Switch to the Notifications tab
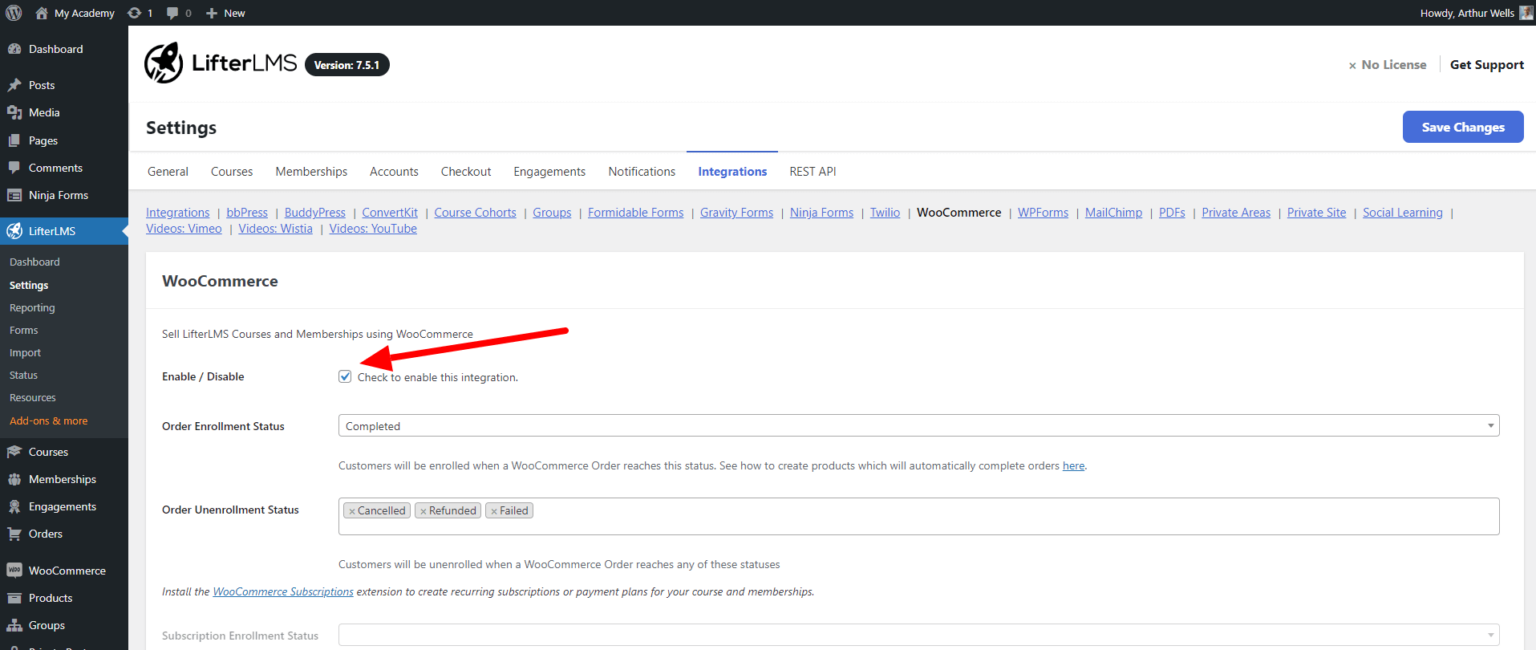Viewport: 1536px width, 650px height. [641, 171]
